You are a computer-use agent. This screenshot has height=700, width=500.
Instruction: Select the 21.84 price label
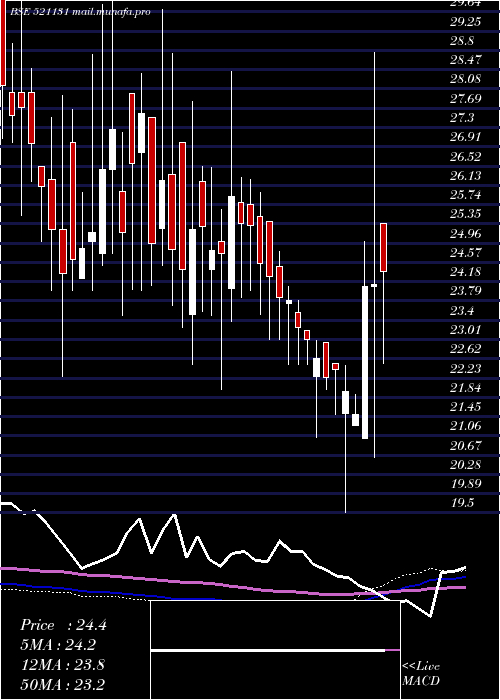click(x=465, y=388)
